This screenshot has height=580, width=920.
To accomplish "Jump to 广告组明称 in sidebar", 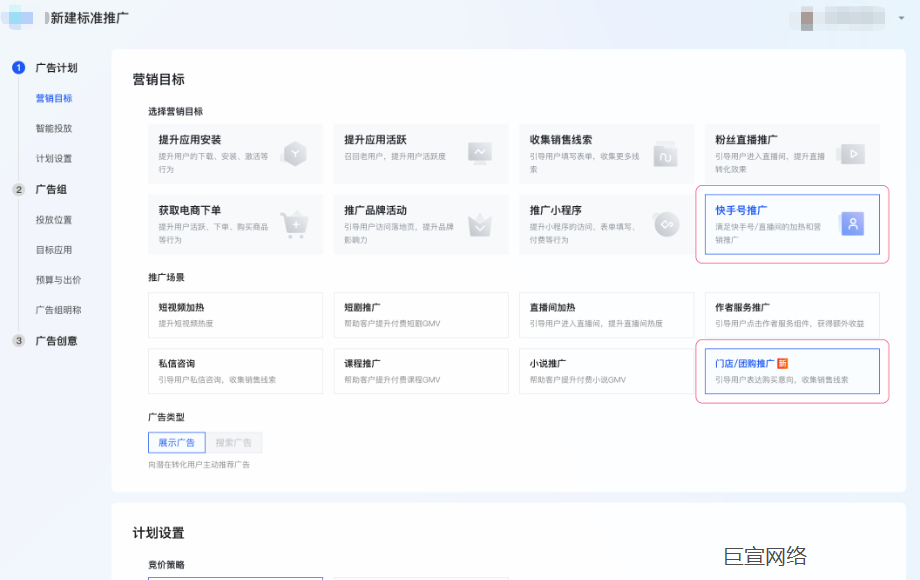I will tap(59, 310).
